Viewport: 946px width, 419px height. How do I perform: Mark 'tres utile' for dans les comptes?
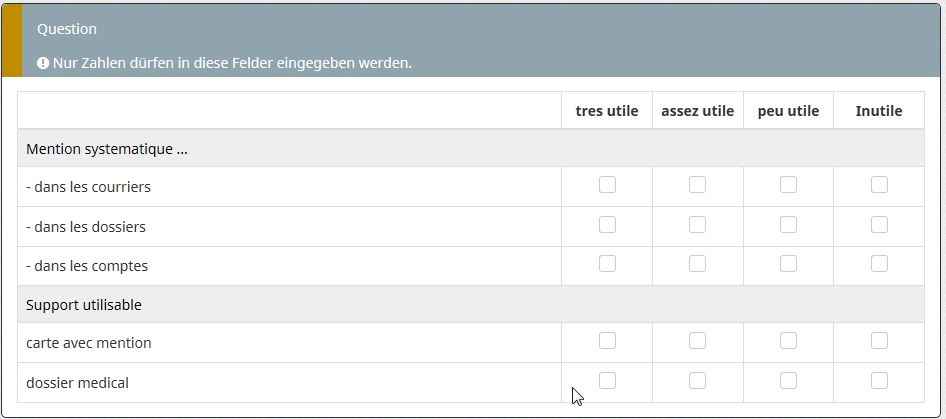coord(607,264)
